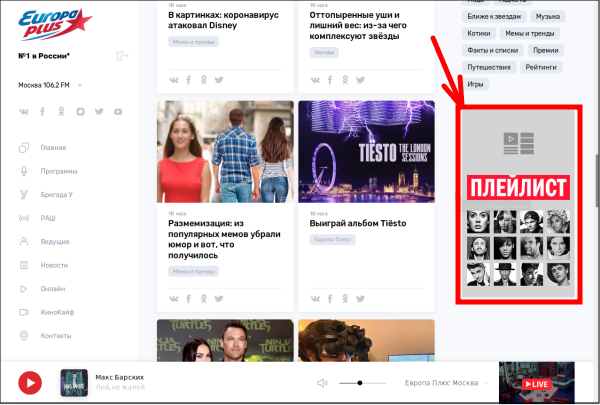Open Новости menu item
Viewport: 600px width, 405px height.
tap(54, 265)
